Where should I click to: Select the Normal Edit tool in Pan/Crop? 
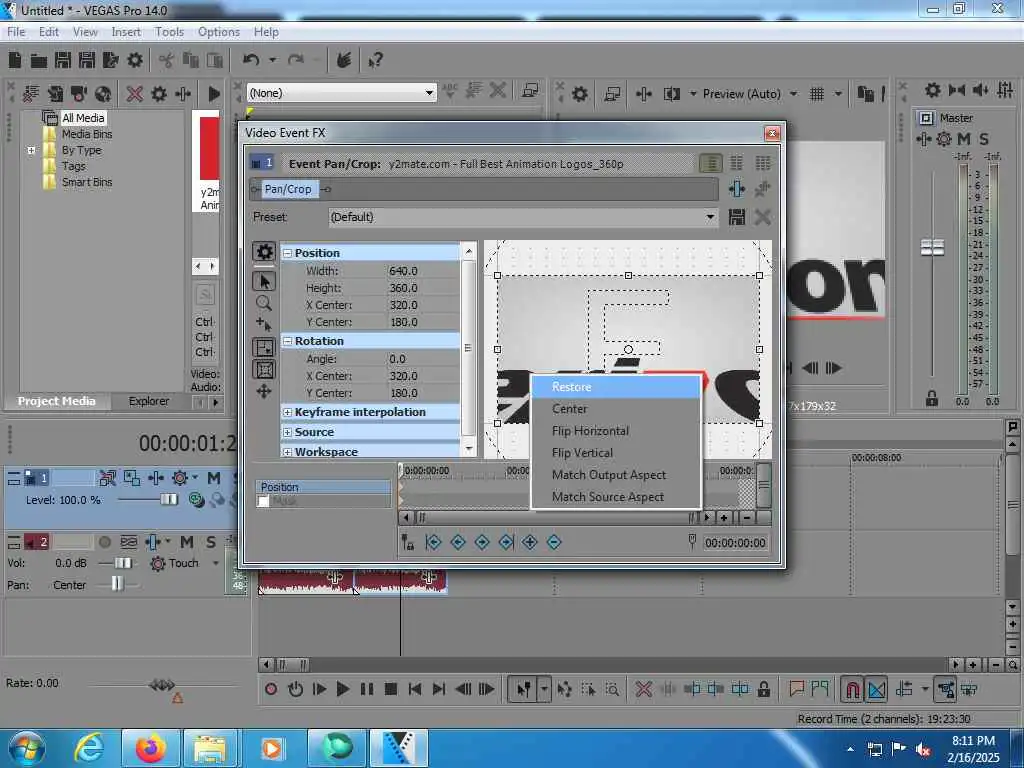coord(264,281)
